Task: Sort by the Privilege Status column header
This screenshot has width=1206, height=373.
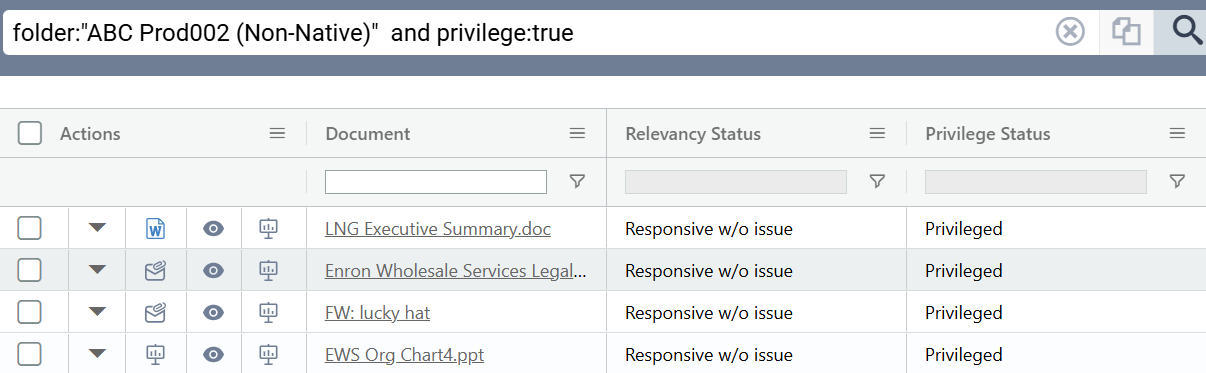Action: (x=988, y=134)
